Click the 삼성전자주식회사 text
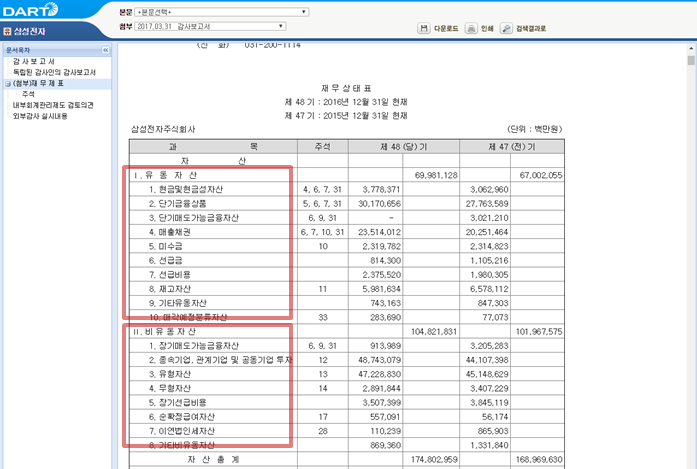The width and height of the screenshot is (697, 469). click(x=163, y=129)
